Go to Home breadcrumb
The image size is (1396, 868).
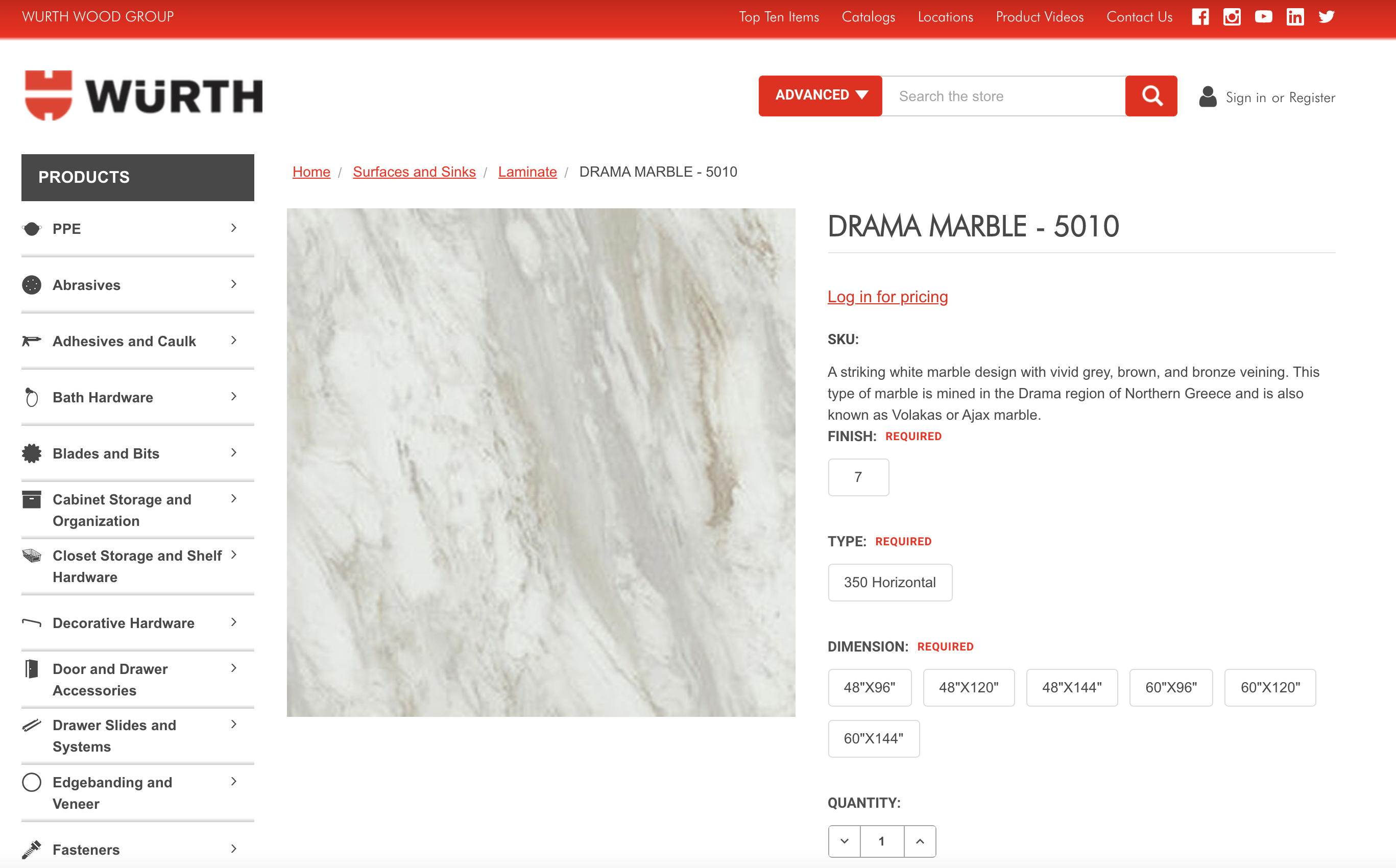click(311, 172)
